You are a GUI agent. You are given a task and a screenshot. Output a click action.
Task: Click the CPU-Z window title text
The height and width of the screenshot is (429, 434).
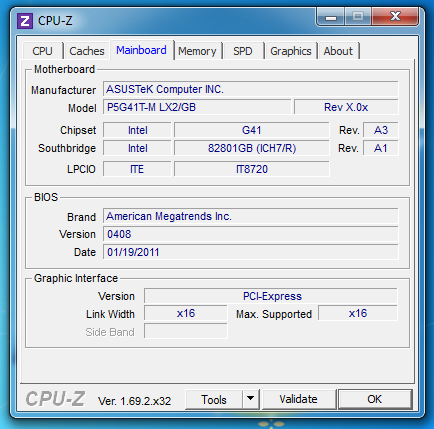55,21
